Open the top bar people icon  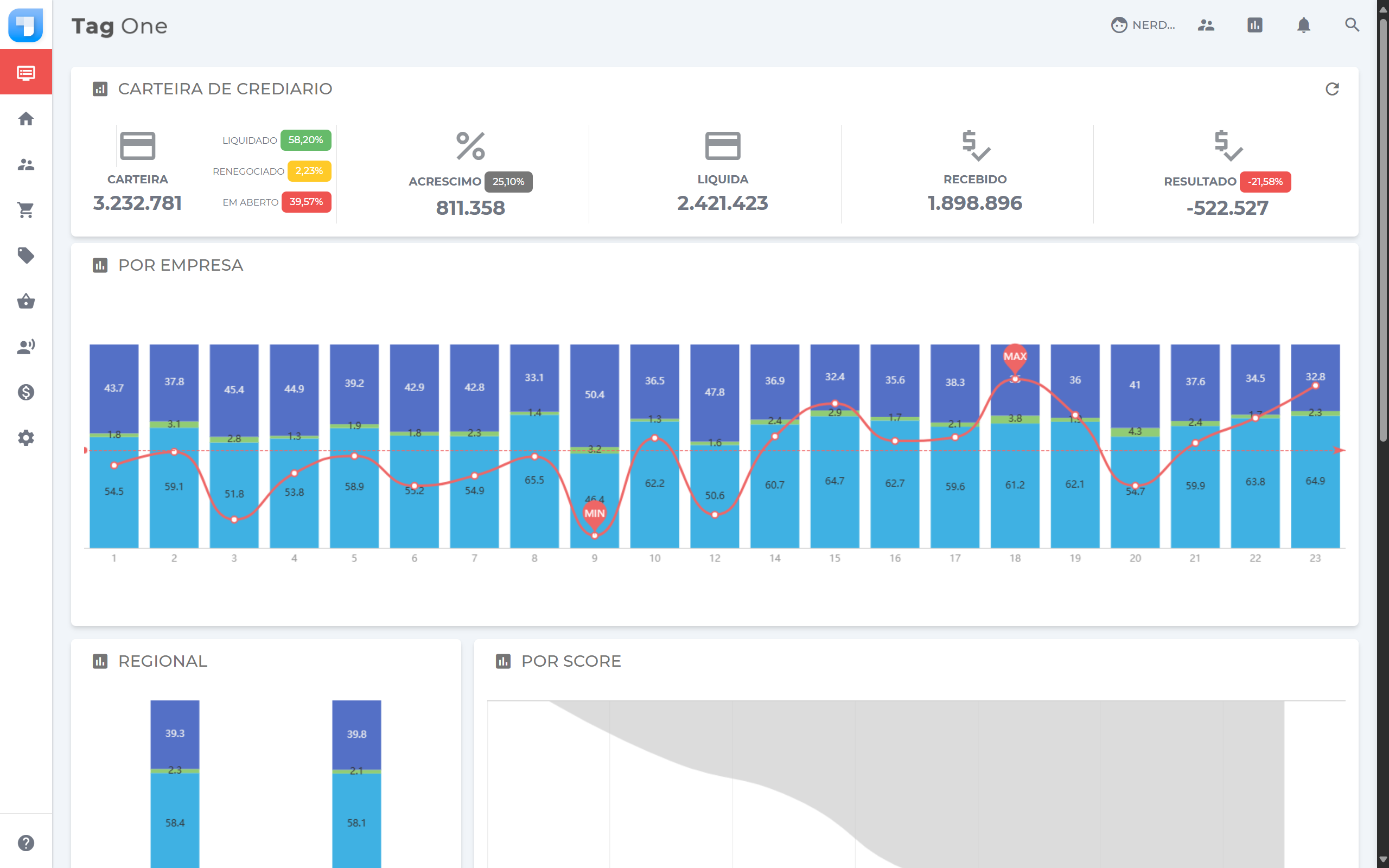pyautogui.click(x=1206, y=25)
